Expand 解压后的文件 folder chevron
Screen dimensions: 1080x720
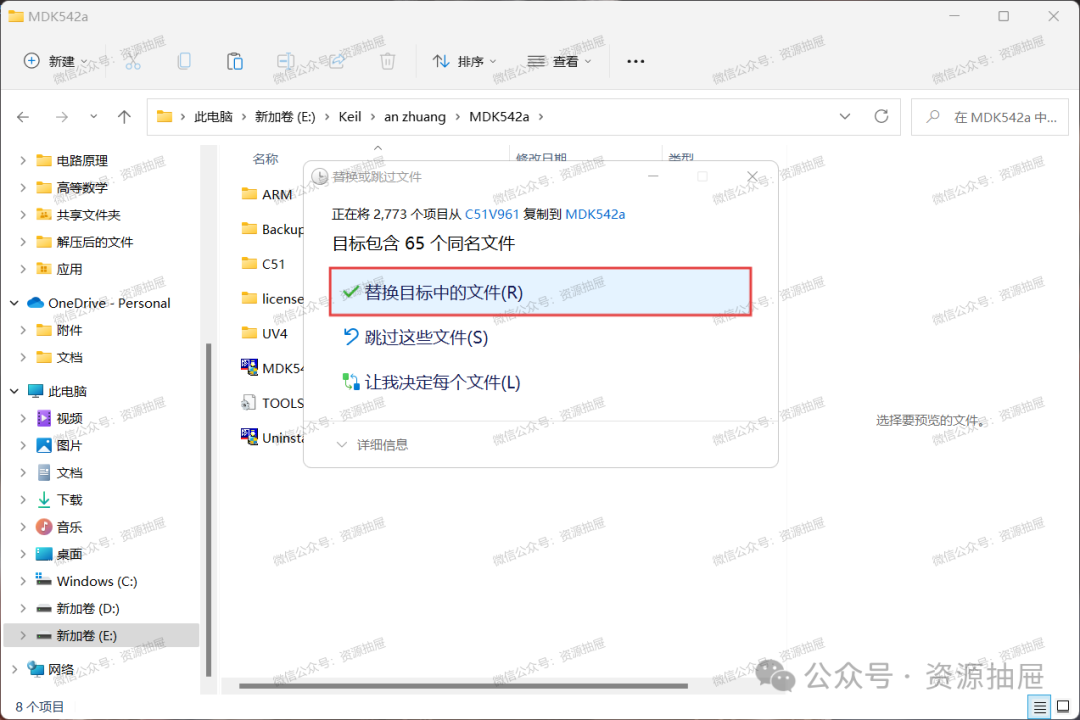pyautogui.click(x=23, y=242)
